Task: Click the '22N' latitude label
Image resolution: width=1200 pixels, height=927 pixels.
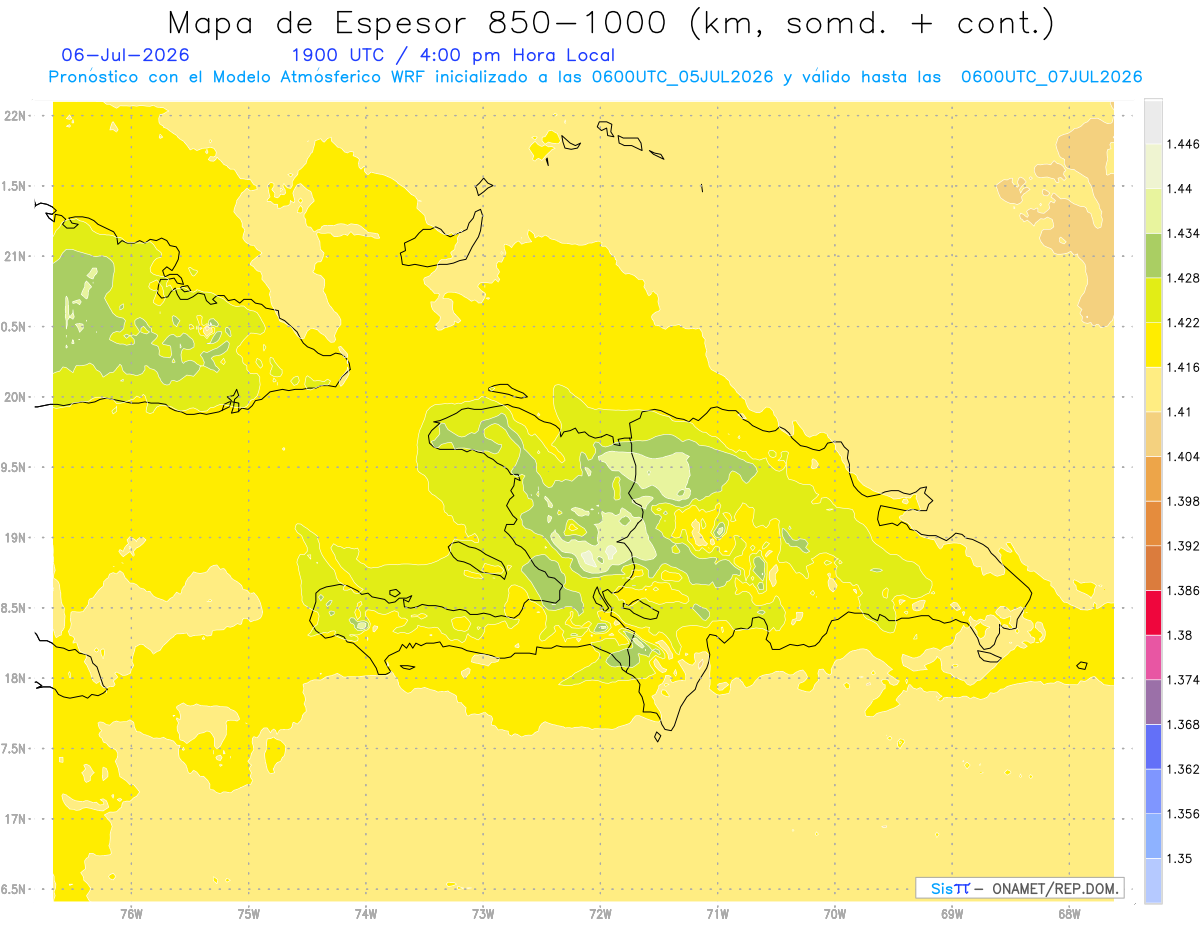Action: click(x=14, y=116)
